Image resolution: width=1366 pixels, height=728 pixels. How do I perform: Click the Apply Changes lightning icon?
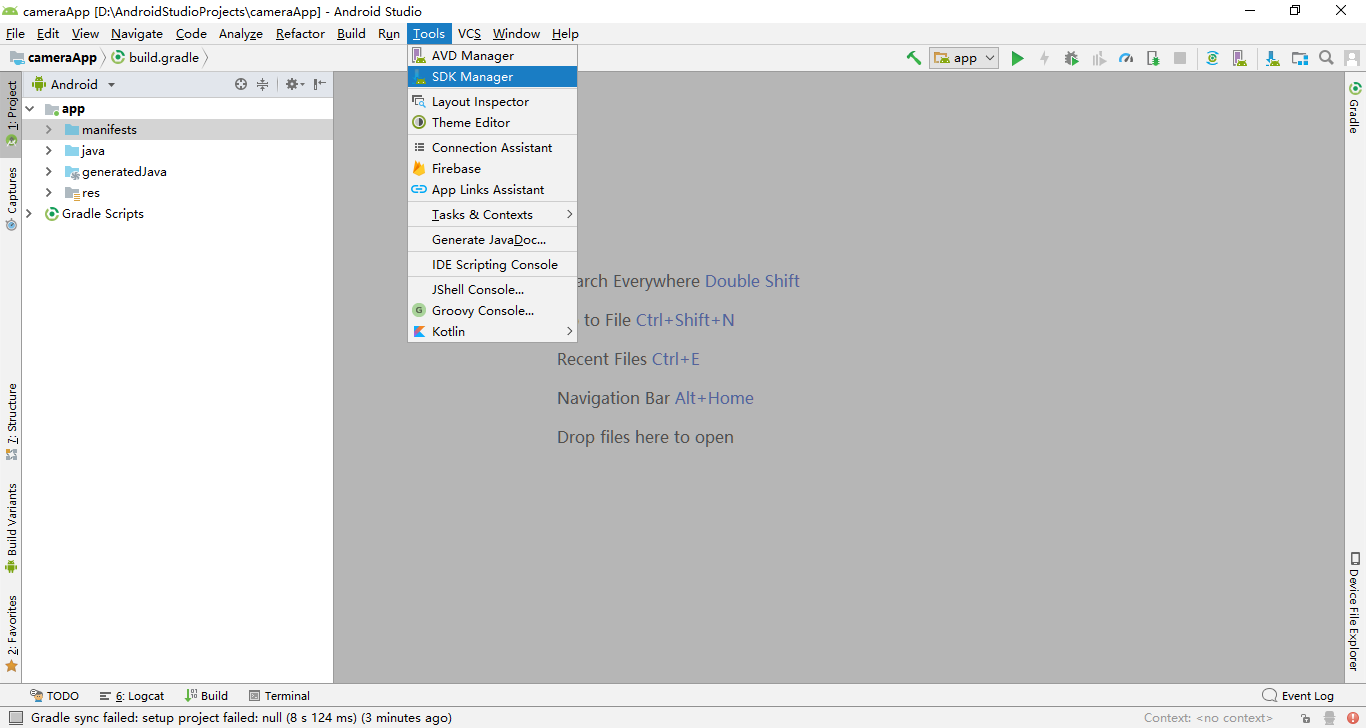point(1044,58)
